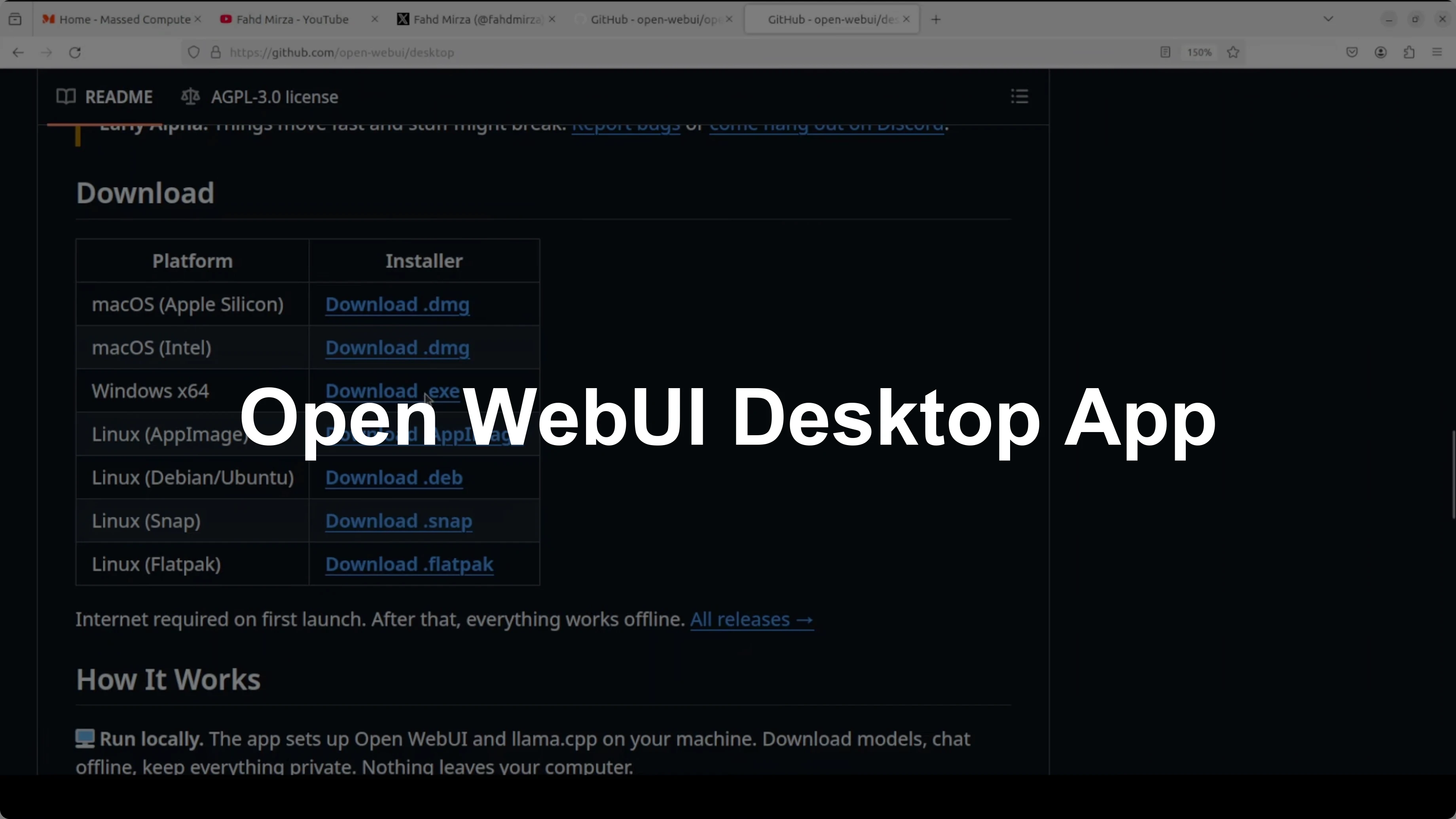Toggle tracking protection via the shield icon
This screenshot has height=819, width=1456.
pyautogui.click(x=193, y=52)
